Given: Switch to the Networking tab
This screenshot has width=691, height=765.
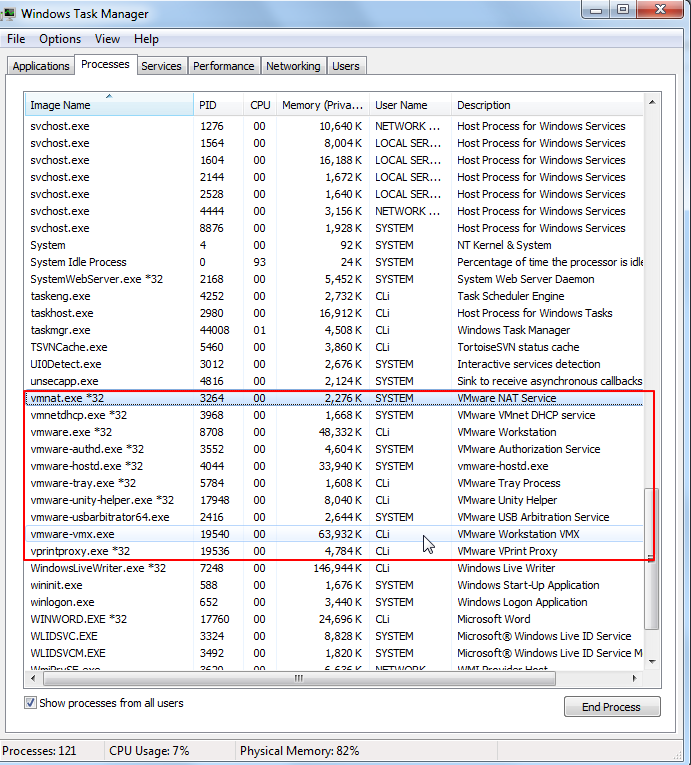Looking at the screenshot, I should [293, 66].
